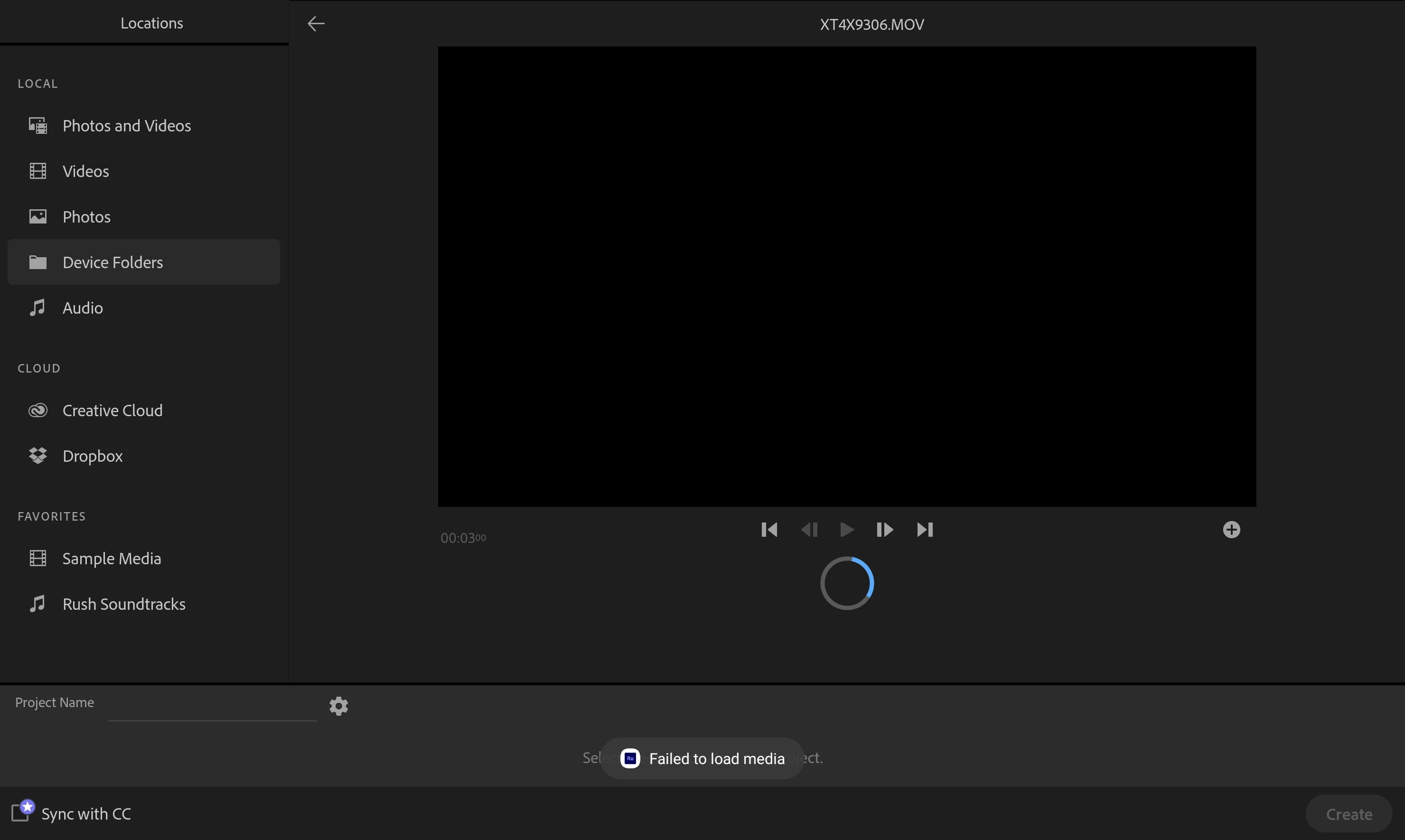Select Photos in Local section

point(86,217)
